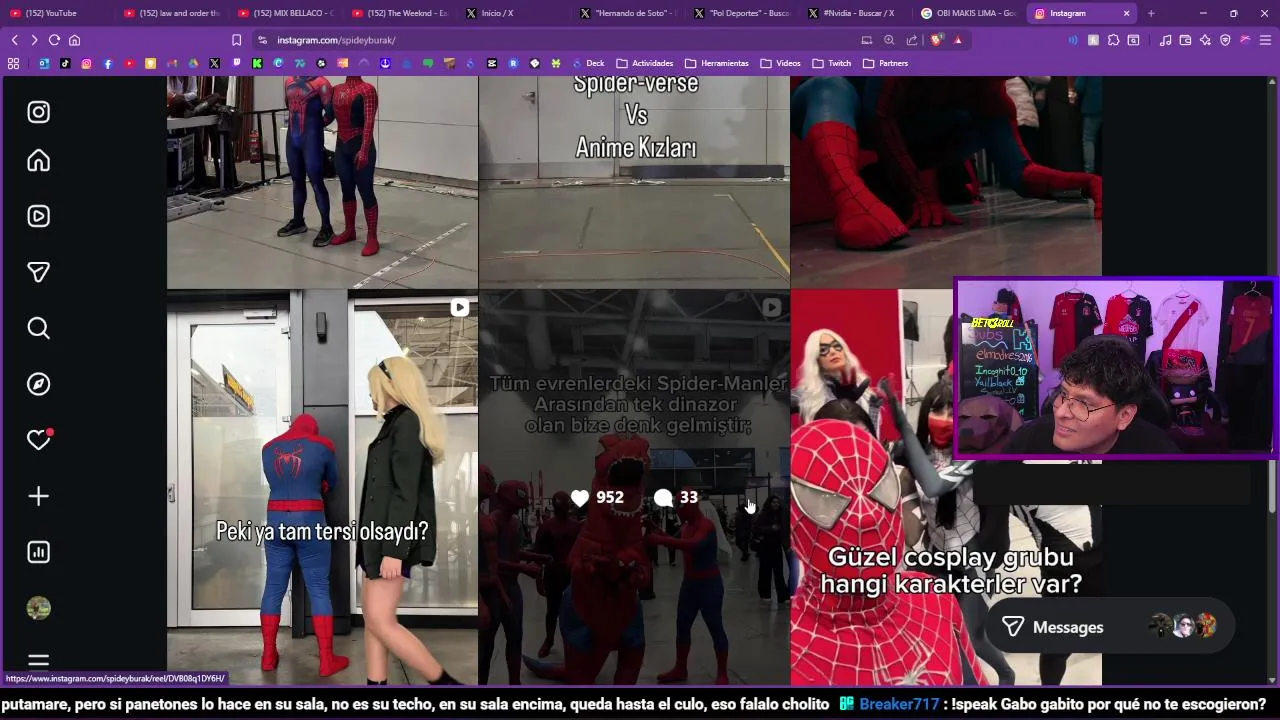Click the Instagram logo in the sidebar

click(38, 112)
